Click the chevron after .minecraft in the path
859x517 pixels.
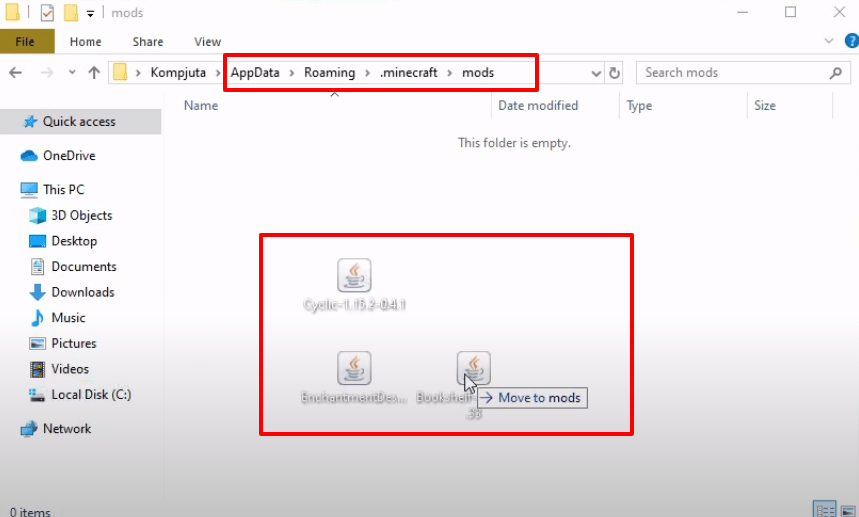click(x=450, y=73)
